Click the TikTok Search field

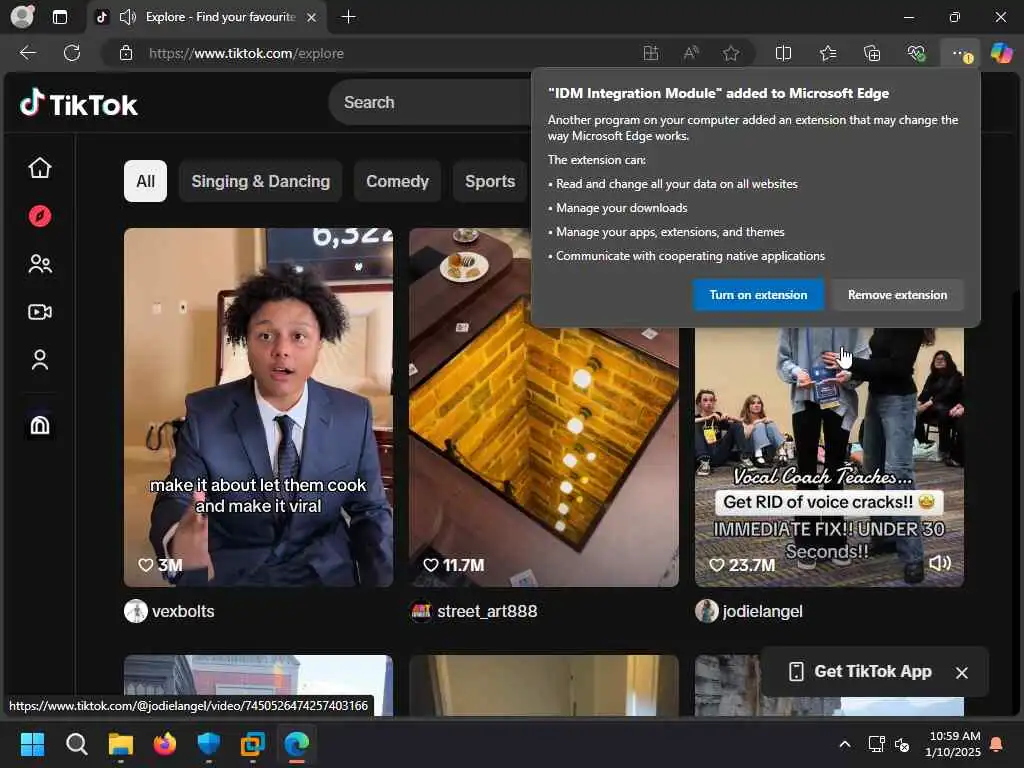431,103
